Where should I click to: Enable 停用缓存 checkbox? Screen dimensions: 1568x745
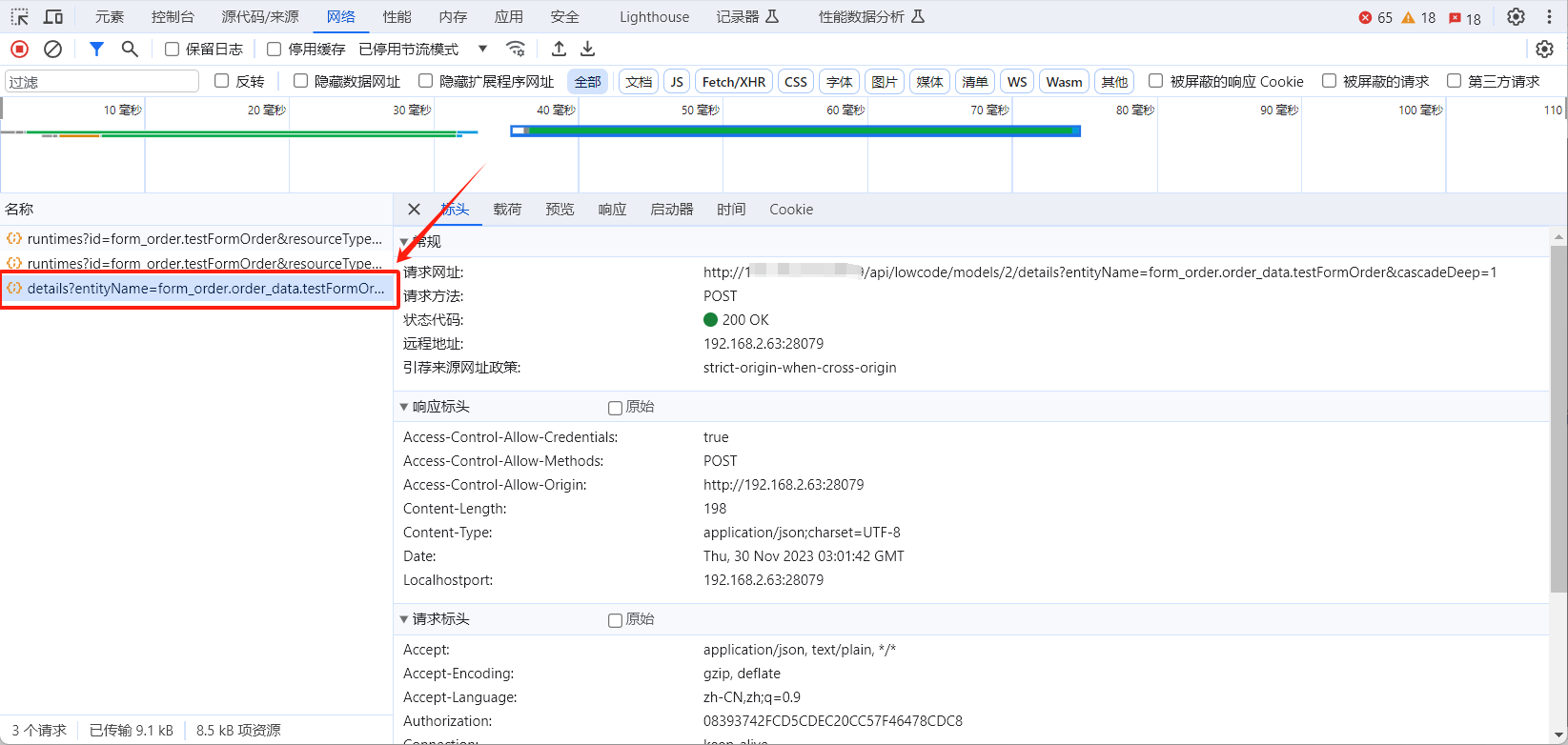click(275, 50)
